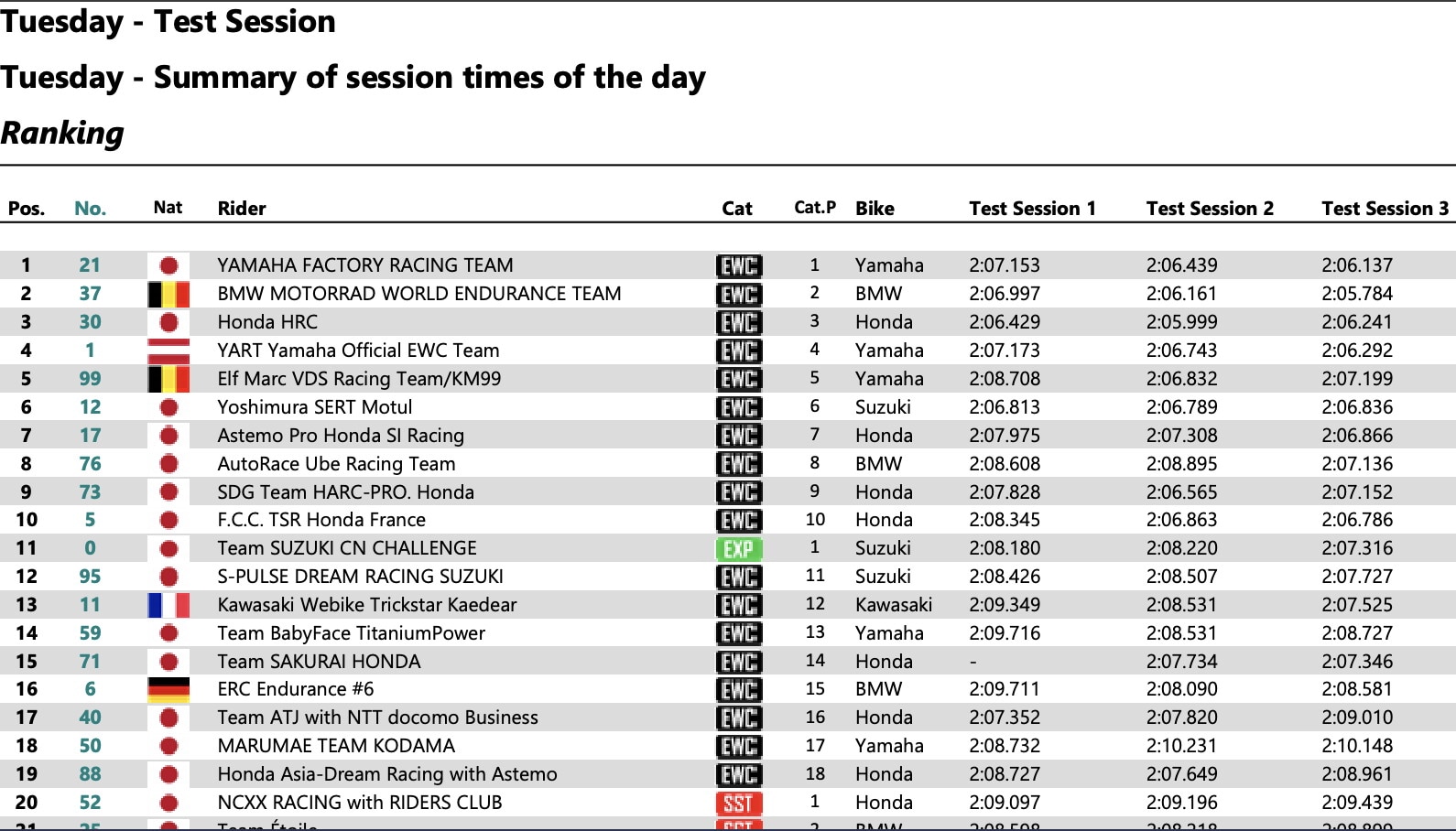Viewport: 1456px width, 831px height.
Task: Click the 2:05.999 Session 2 time for Honda HRC
Action: tap(1181, 322)
